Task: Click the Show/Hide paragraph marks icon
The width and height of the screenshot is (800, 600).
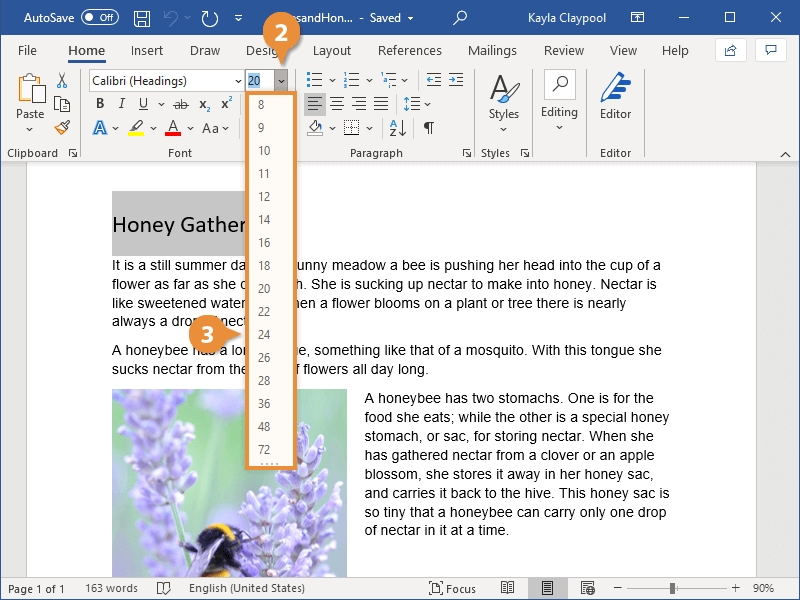Action: pyautogui.click(x=428, y=128)
